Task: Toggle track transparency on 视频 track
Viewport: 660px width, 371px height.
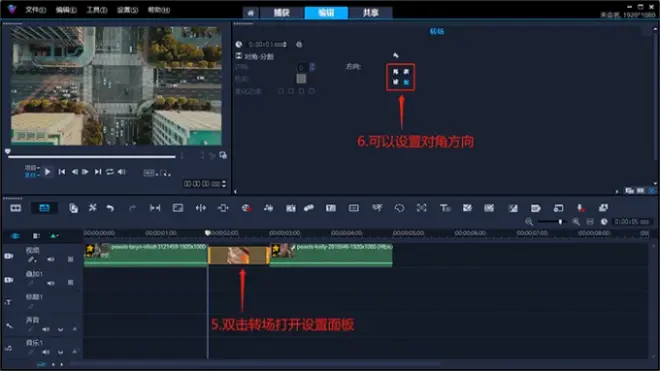Action: coord(71,259)
